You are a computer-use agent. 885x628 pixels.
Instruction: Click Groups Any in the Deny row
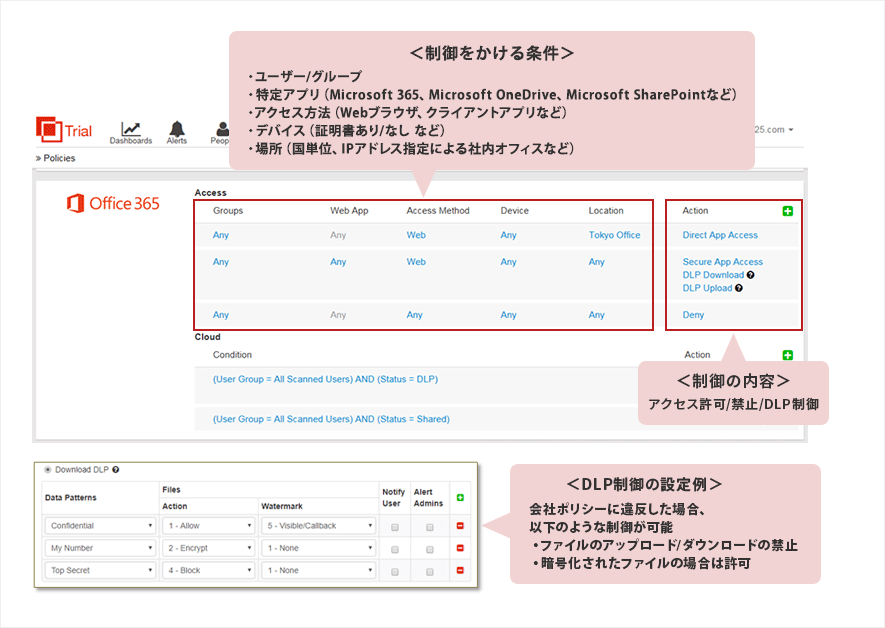pos(221,315)
